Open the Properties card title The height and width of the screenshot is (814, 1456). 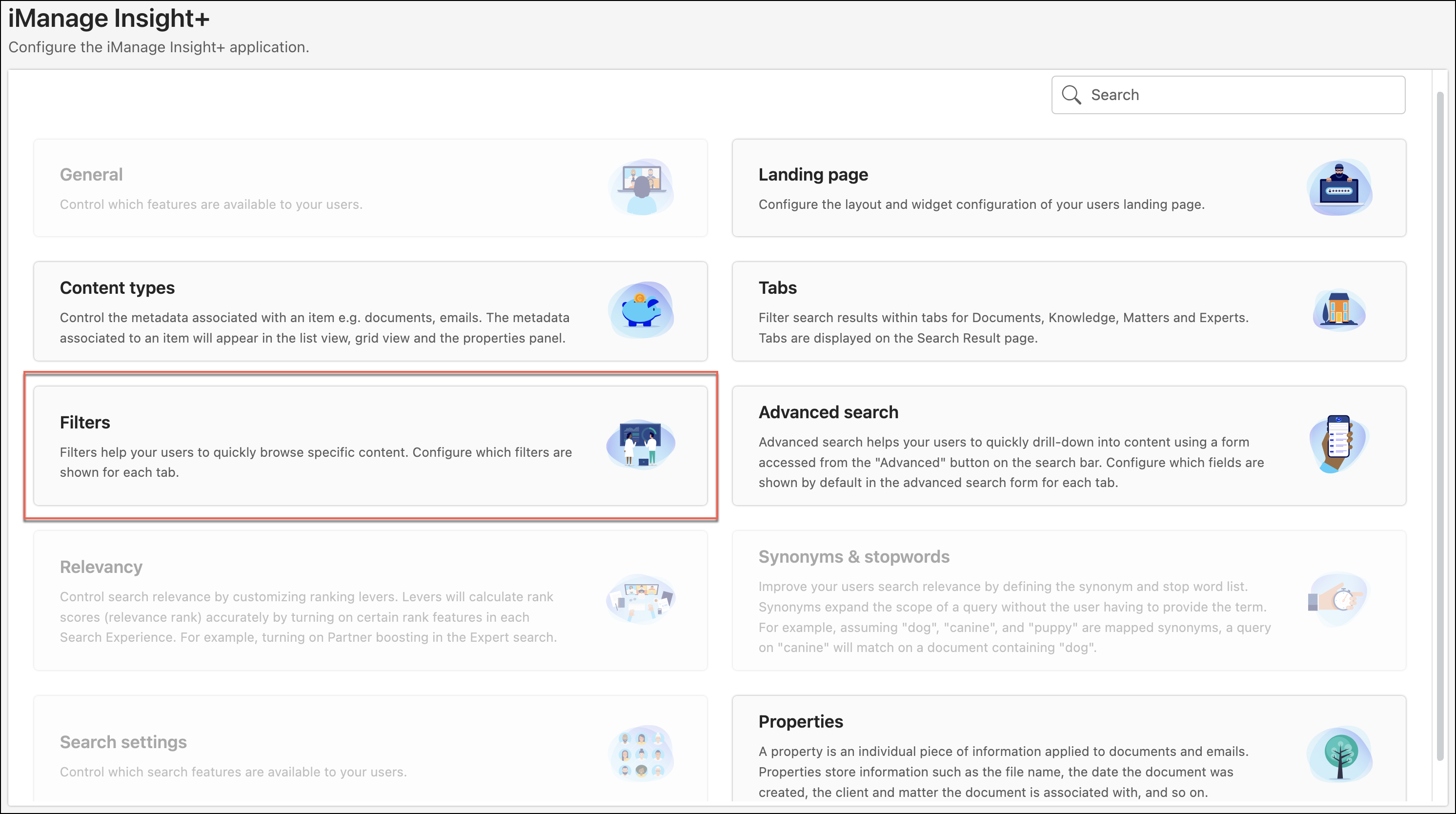(800, 721)
